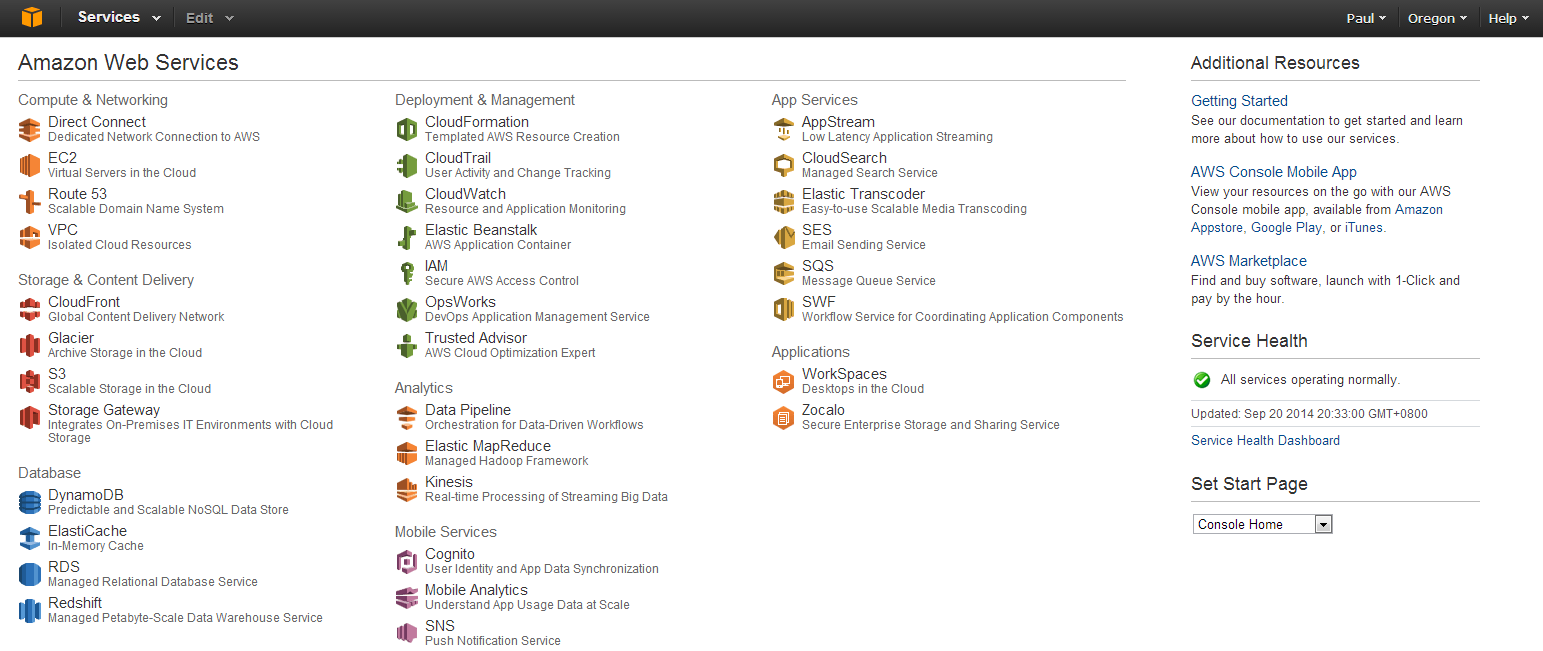Click the Glacier icon
1543x651 pixels.
click(30, 346)
